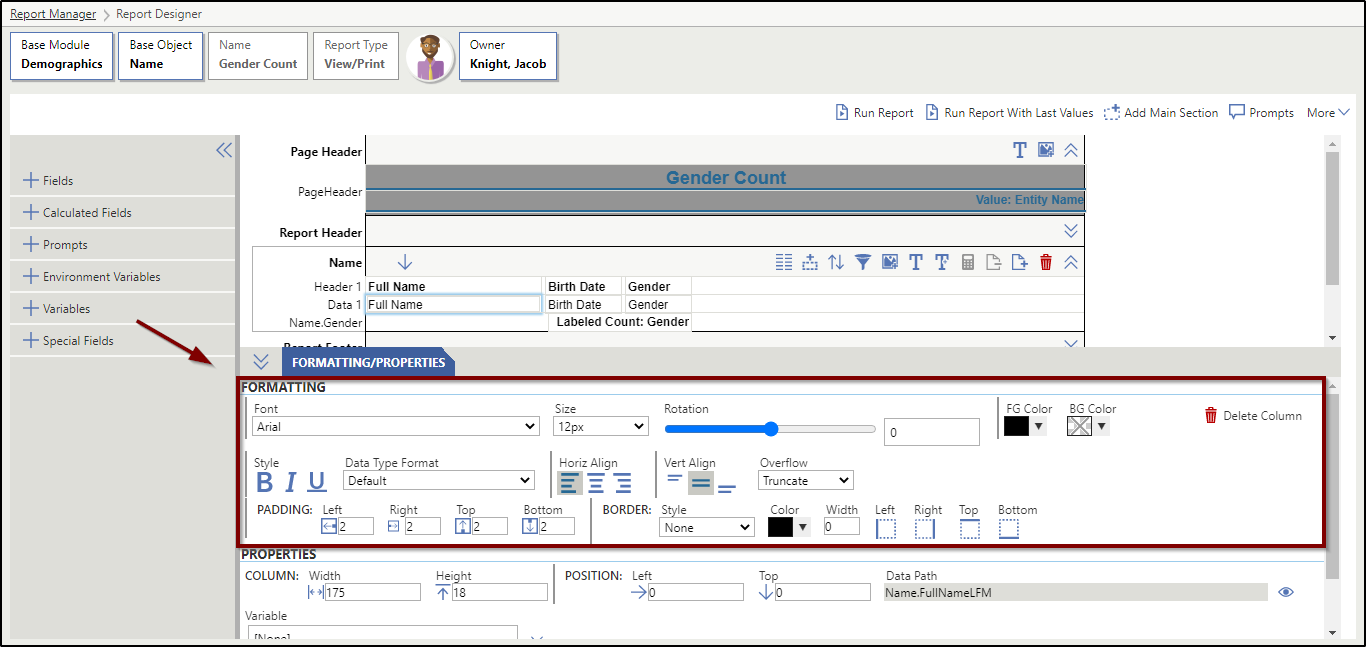Toggle italic style formatting
Viewport: 1366px width, 647px height.
coord(290,482)
